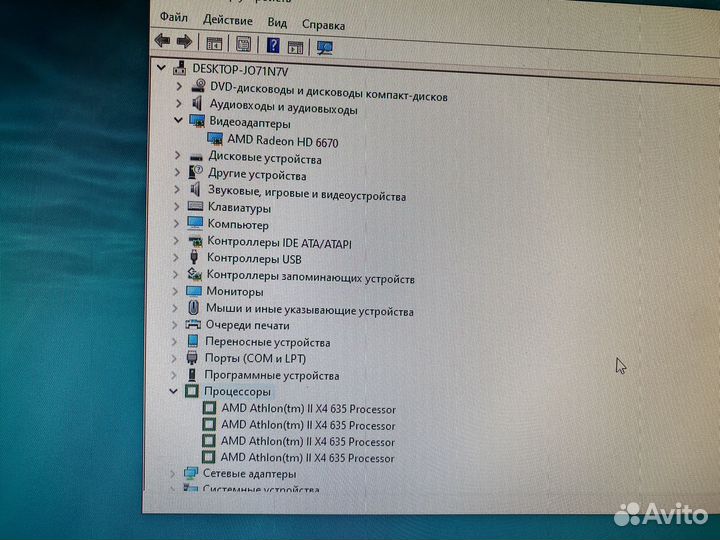Click the computer icon beside DESKTOP-JO71N7V

(180, 68)
